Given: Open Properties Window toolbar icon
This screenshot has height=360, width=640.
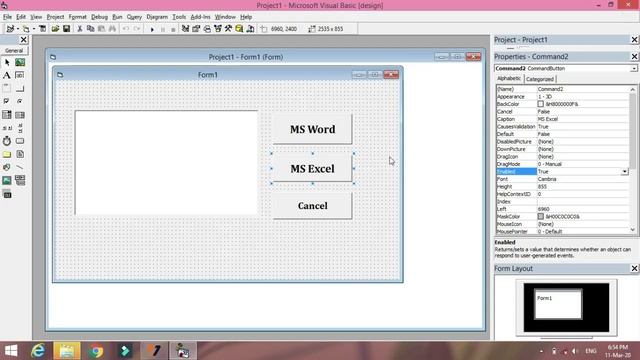Looking at the screenshot, I should (x=196, y=29).
